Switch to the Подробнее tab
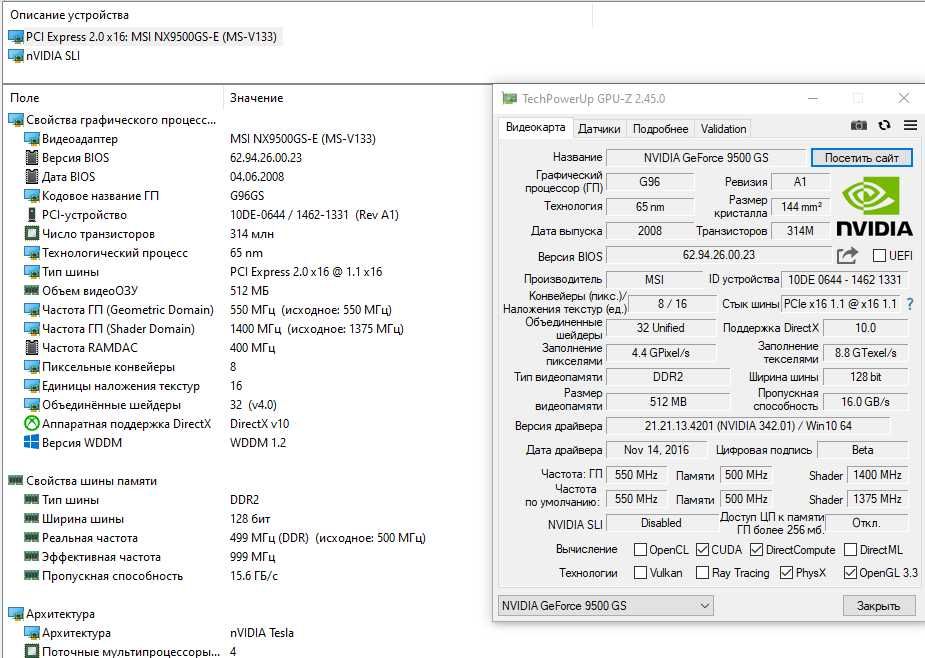Viewport: 925px width, 658px height. [660, 129]
